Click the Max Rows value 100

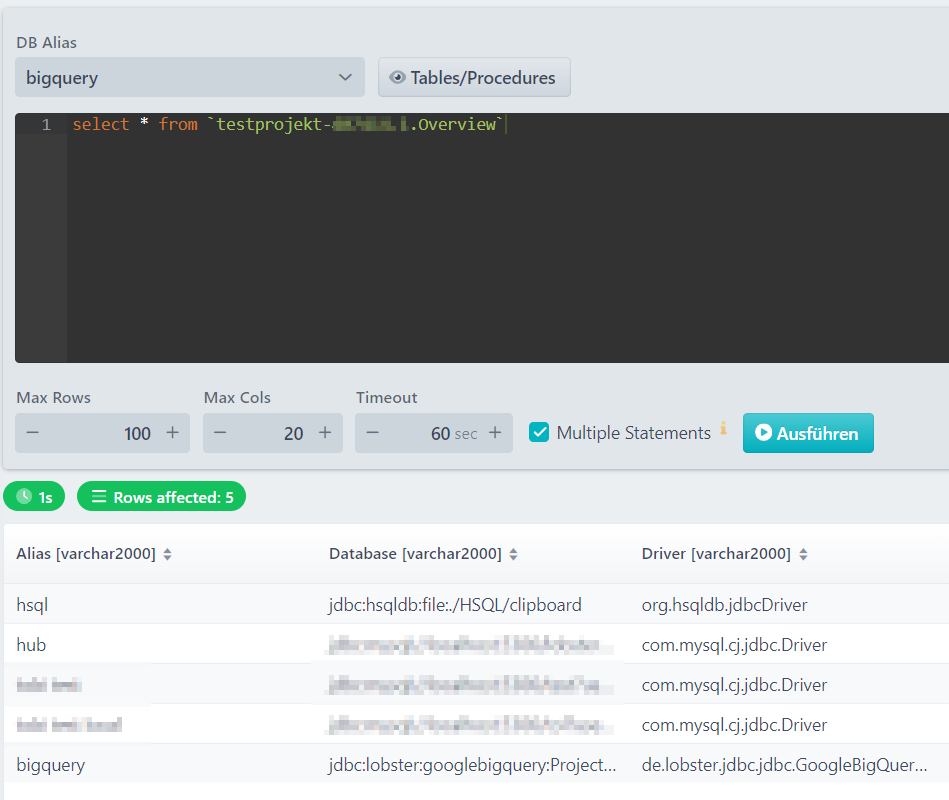137,434
